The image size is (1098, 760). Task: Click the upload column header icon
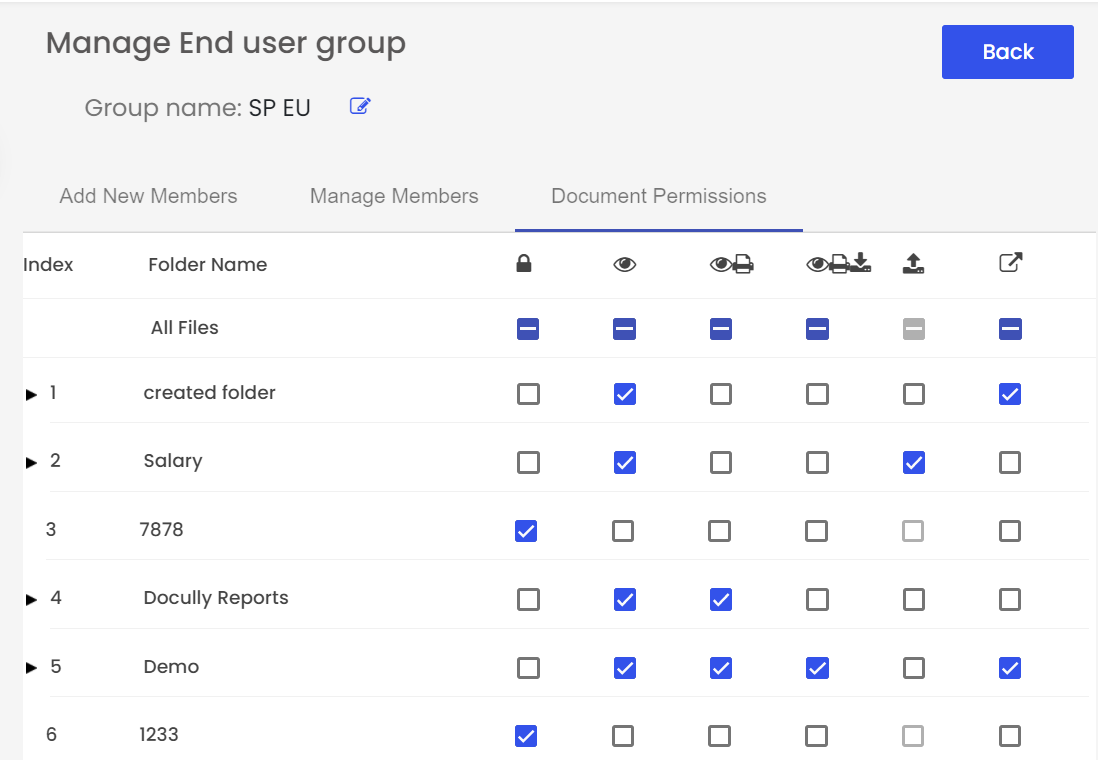pos(913,263)
